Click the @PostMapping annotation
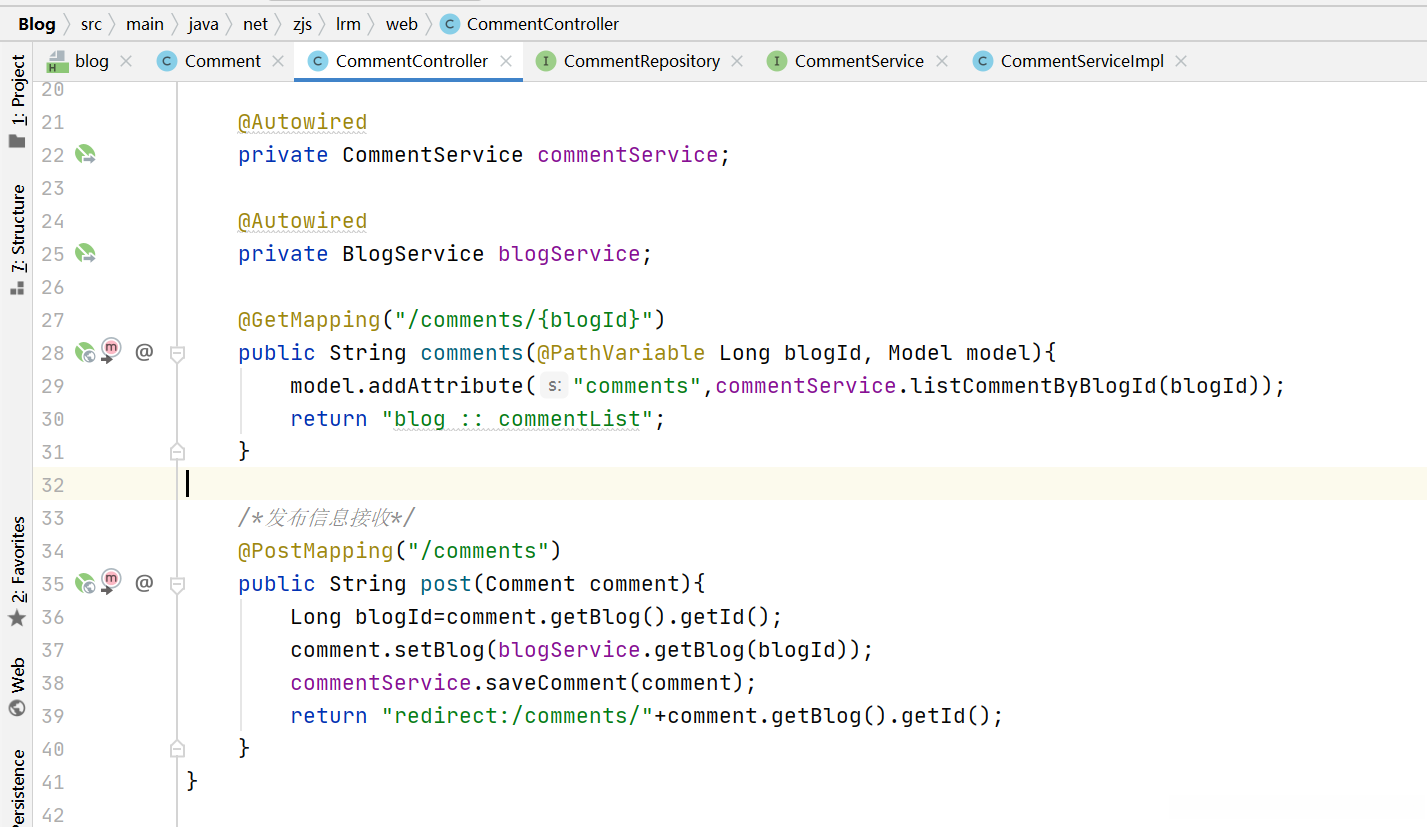The width and height of the screenshot is (1427, 827). 316,551
